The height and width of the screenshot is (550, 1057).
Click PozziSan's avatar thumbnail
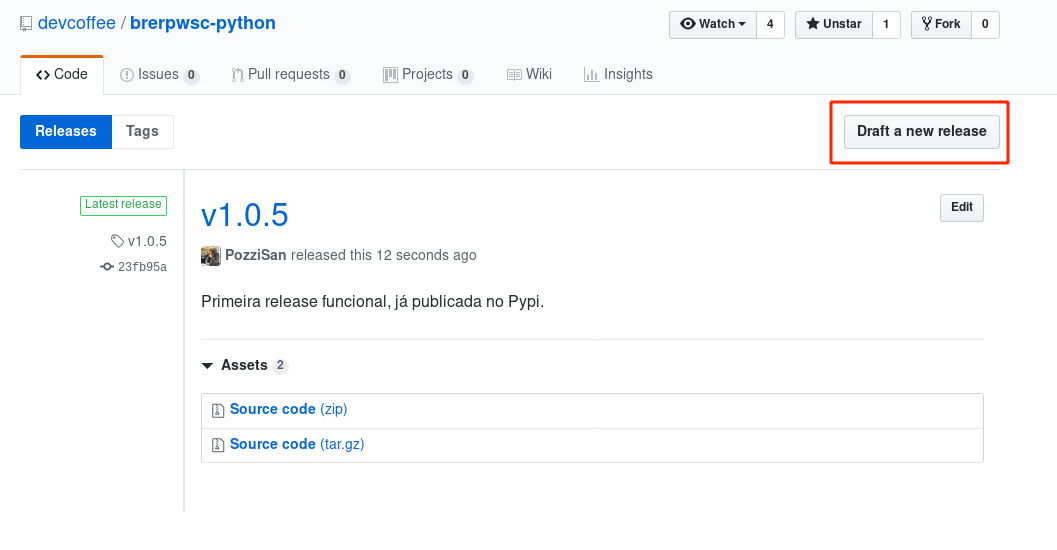coord(211,256)
